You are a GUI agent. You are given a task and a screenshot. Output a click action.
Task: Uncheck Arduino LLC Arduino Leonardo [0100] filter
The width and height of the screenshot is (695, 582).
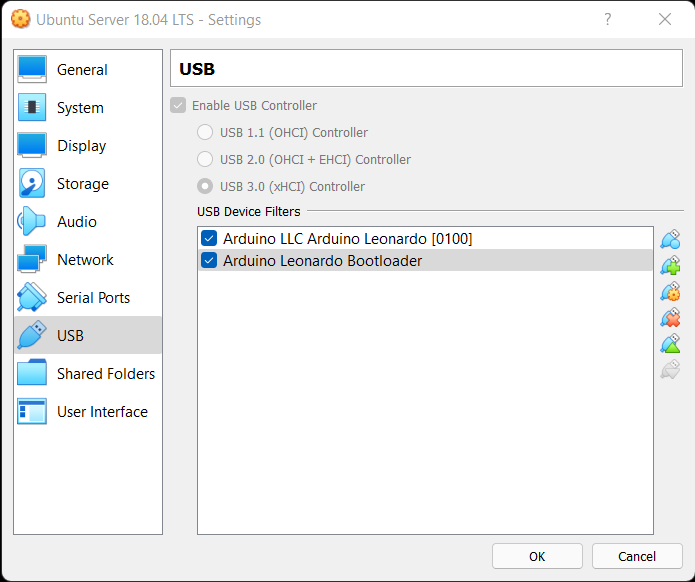[209, 238]
